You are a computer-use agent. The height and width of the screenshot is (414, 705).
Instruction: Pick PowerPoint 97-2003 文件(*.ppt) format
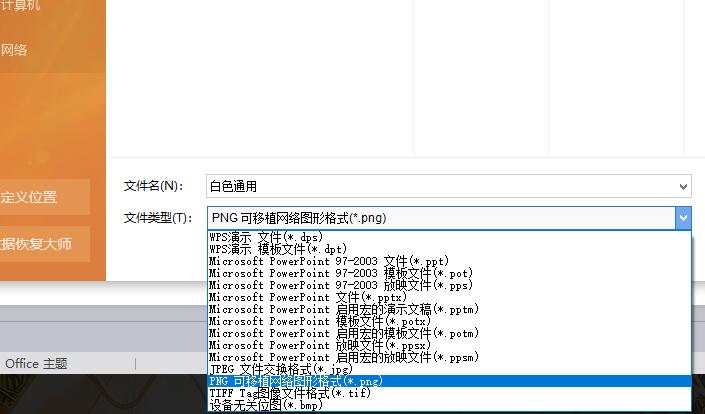click(x=449, y=261)
